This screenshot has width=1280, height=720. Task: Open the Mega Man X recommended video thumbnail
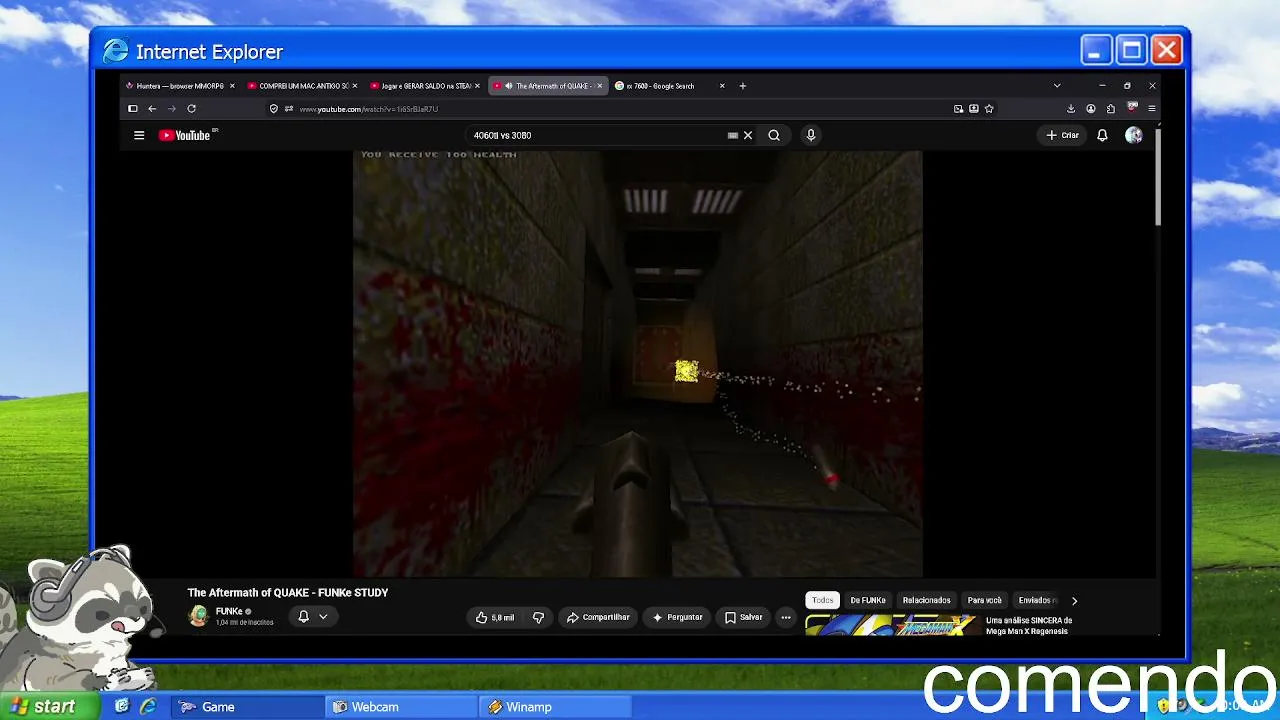[891, 625]
